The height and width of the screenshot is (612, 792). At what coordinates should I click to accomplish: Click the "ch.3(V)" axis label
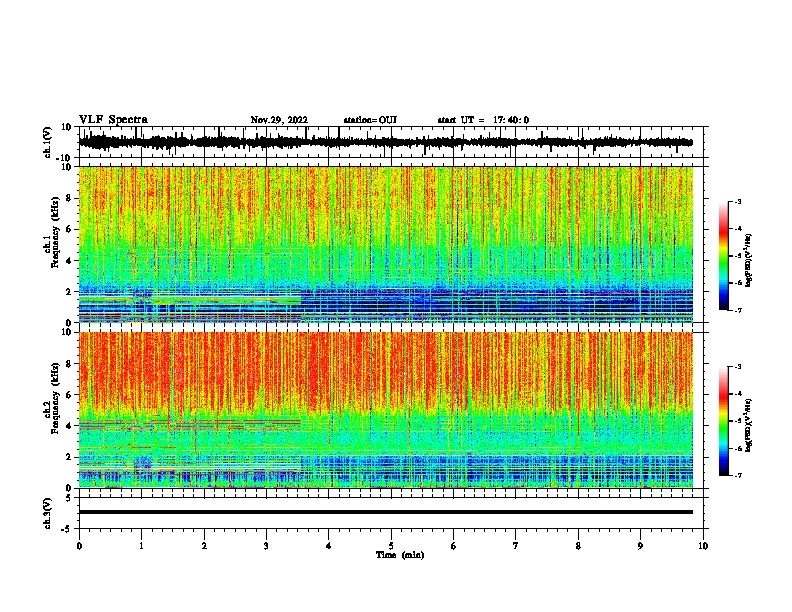tap(48, 513)
